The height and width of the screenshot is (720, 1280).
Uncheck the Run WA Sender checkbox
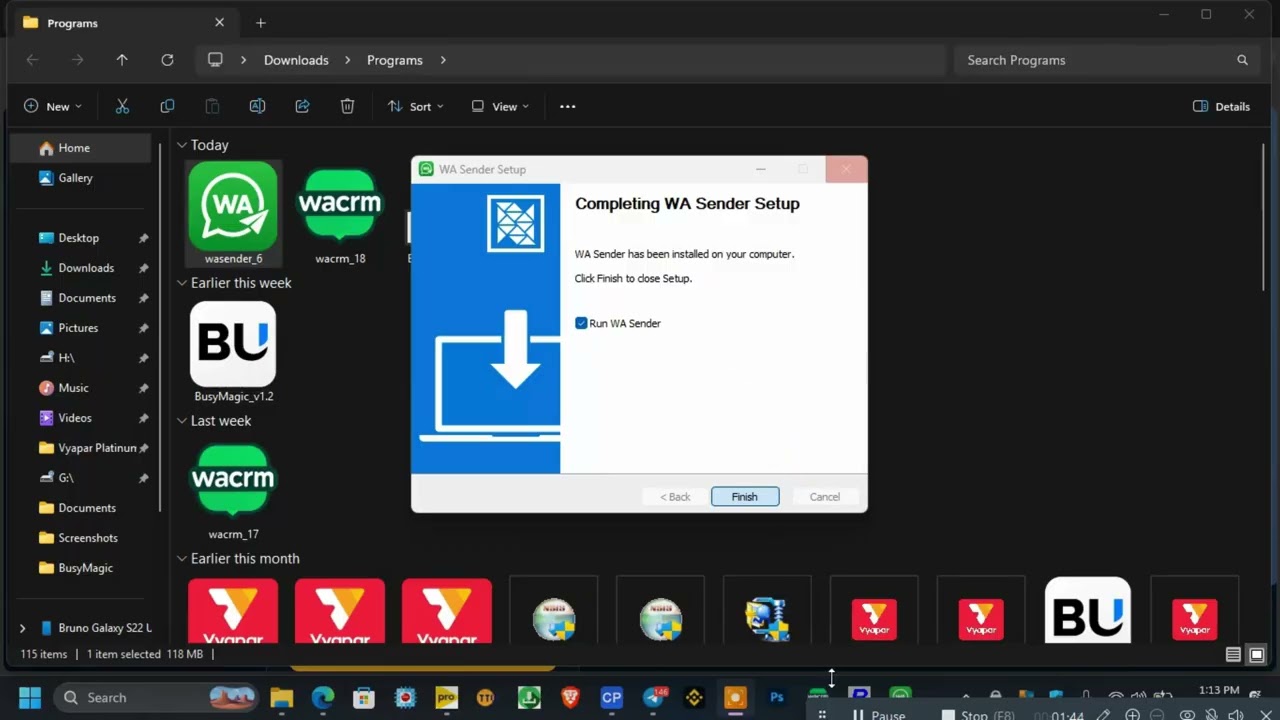pyautogui.click(x=581, y=323)
